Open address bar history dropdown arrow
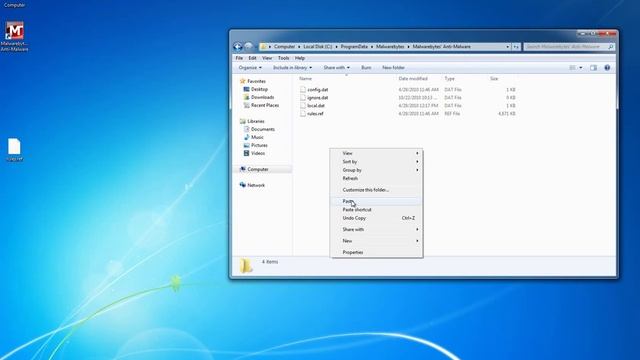This screenshot has width=640, height=360. click(x=508, y=47)
